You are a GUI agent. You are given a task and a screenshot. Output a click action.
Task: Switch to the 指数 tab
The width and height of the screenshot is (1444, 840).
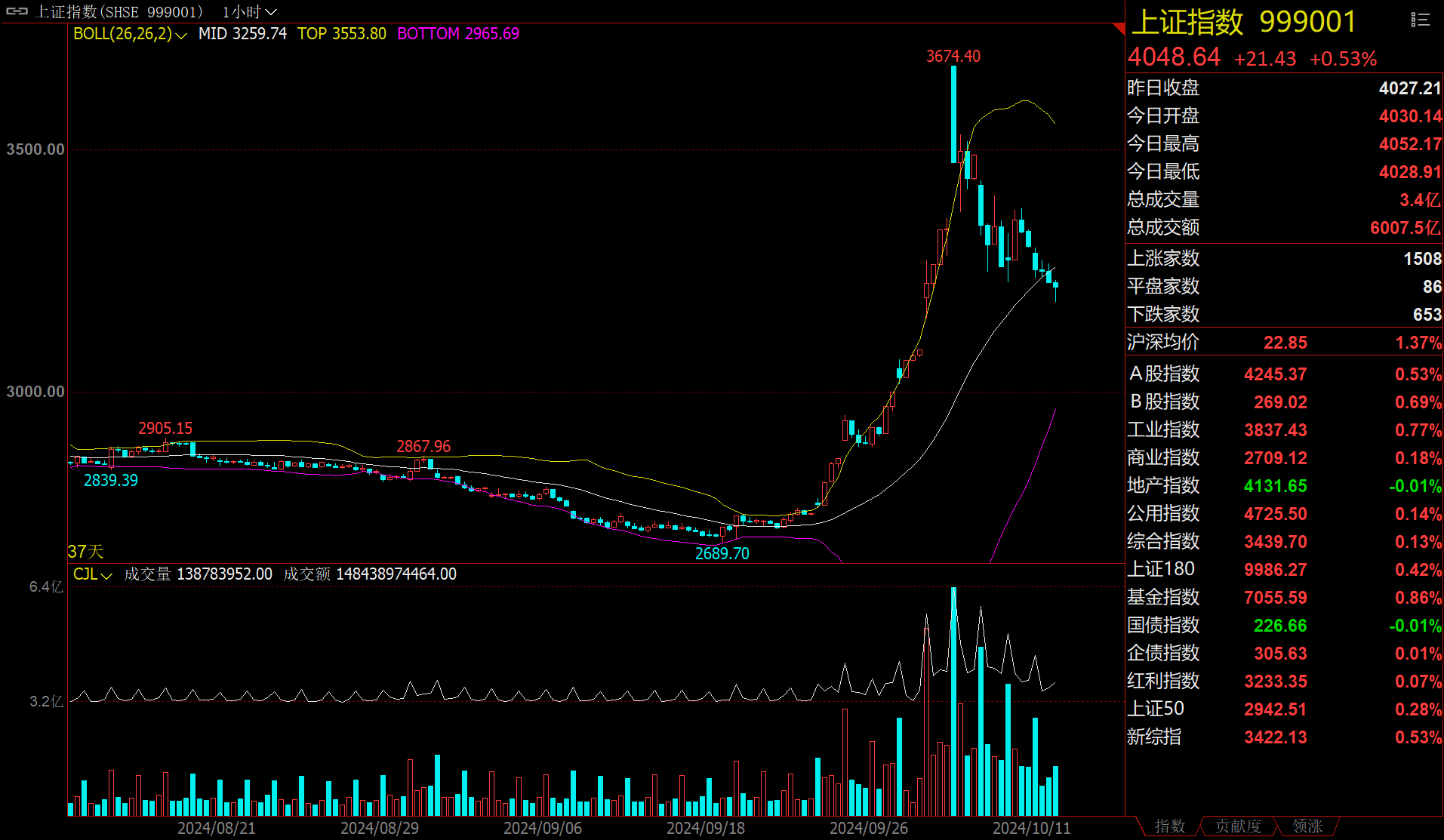click(1169, 826)
